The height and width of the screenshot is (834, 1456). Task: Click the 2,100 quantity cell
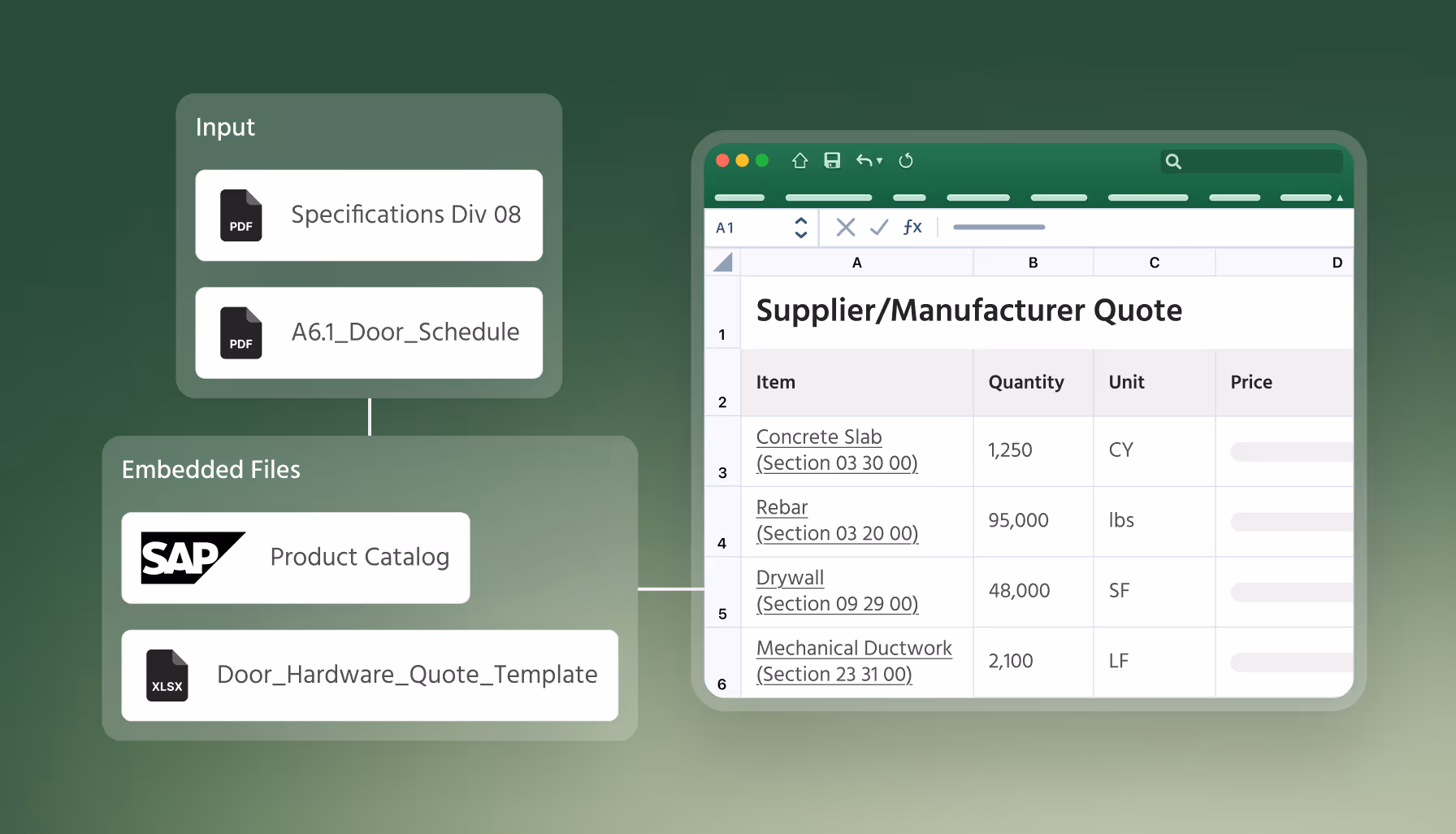coord(1033,662)
